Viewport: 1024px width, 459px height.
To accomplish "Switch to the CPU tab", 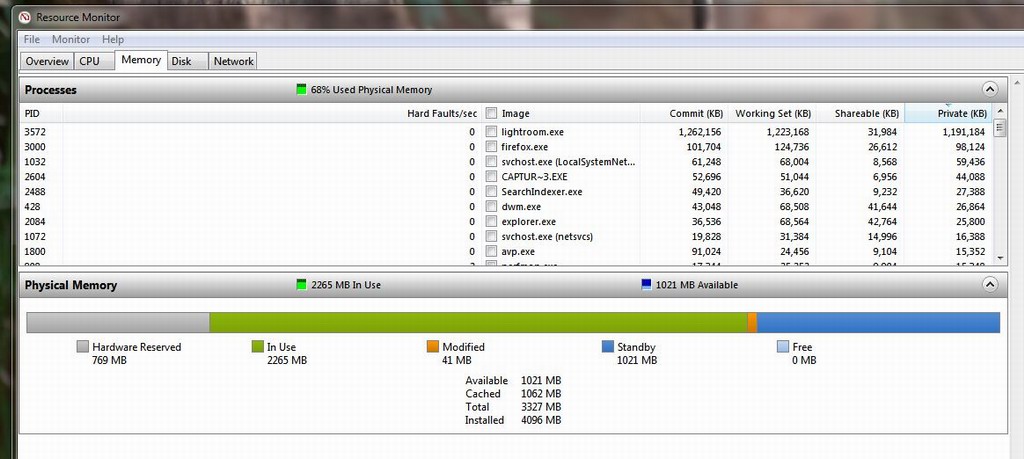I will [x=89, y=61].
